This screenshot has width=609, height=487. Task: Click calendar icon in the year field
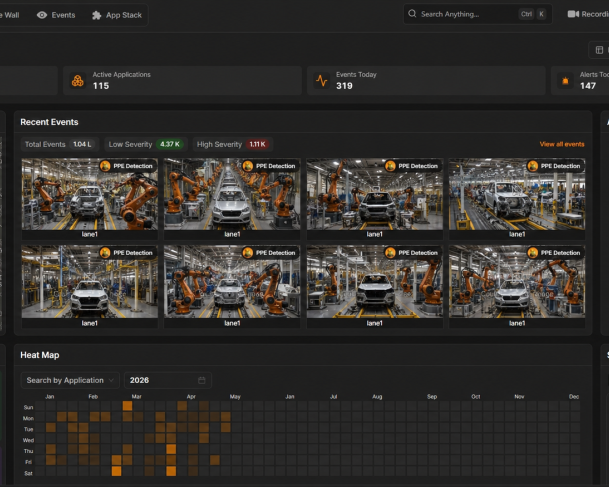tap(202, 380)
